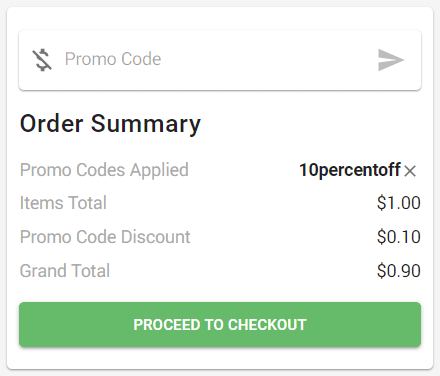440x376 pixels.
Task: Submit promo code with send arrow icon
Action: click(391, 60)
